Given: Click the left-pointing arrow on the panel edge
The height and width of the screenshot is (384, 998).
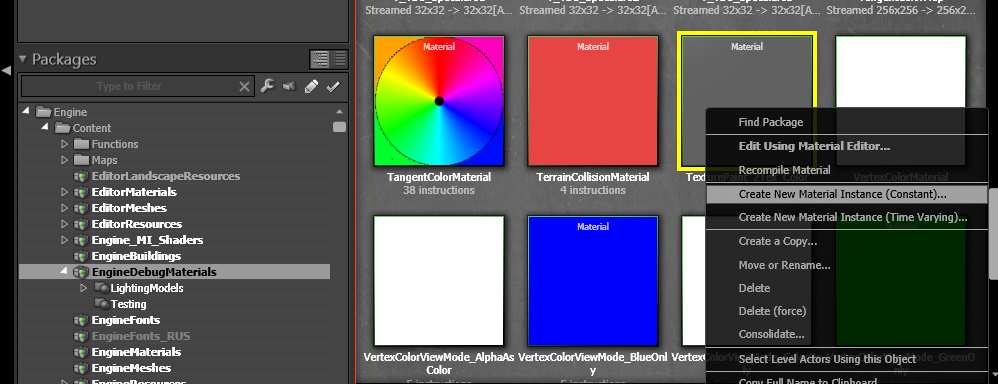Looking at the screenshot, I should (6, 70).
